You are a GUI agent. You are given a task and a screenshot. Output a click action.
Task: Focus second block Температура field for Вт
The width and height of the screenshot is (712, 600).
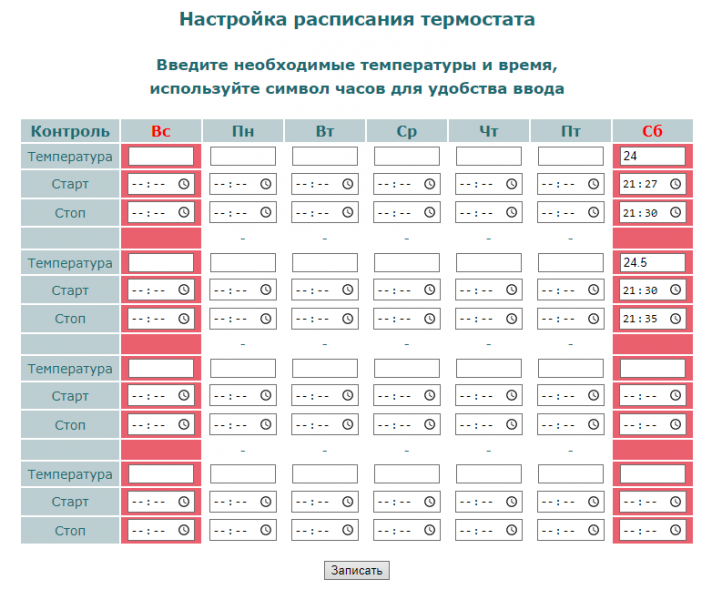[x=325, y=263]
